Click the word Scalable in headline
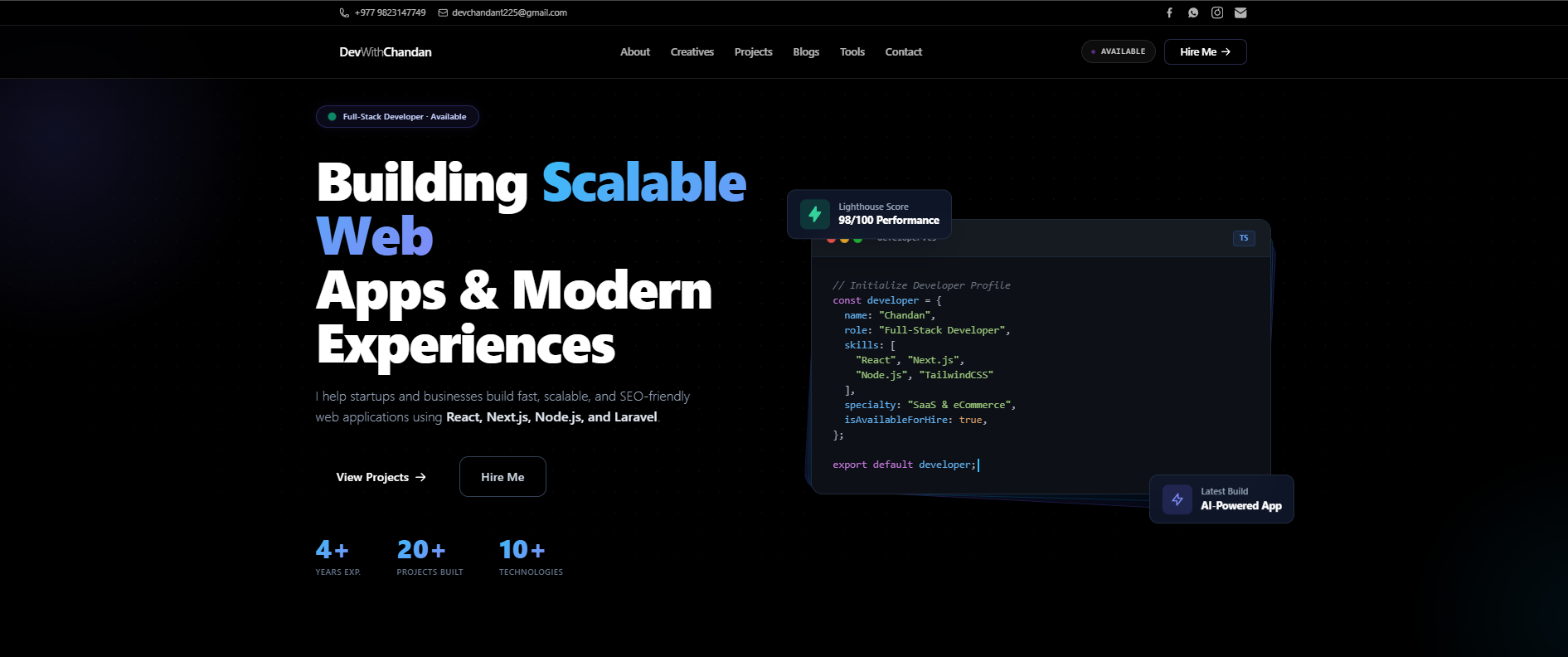This screenshot has height=657, width=1568. click(644, 182)
